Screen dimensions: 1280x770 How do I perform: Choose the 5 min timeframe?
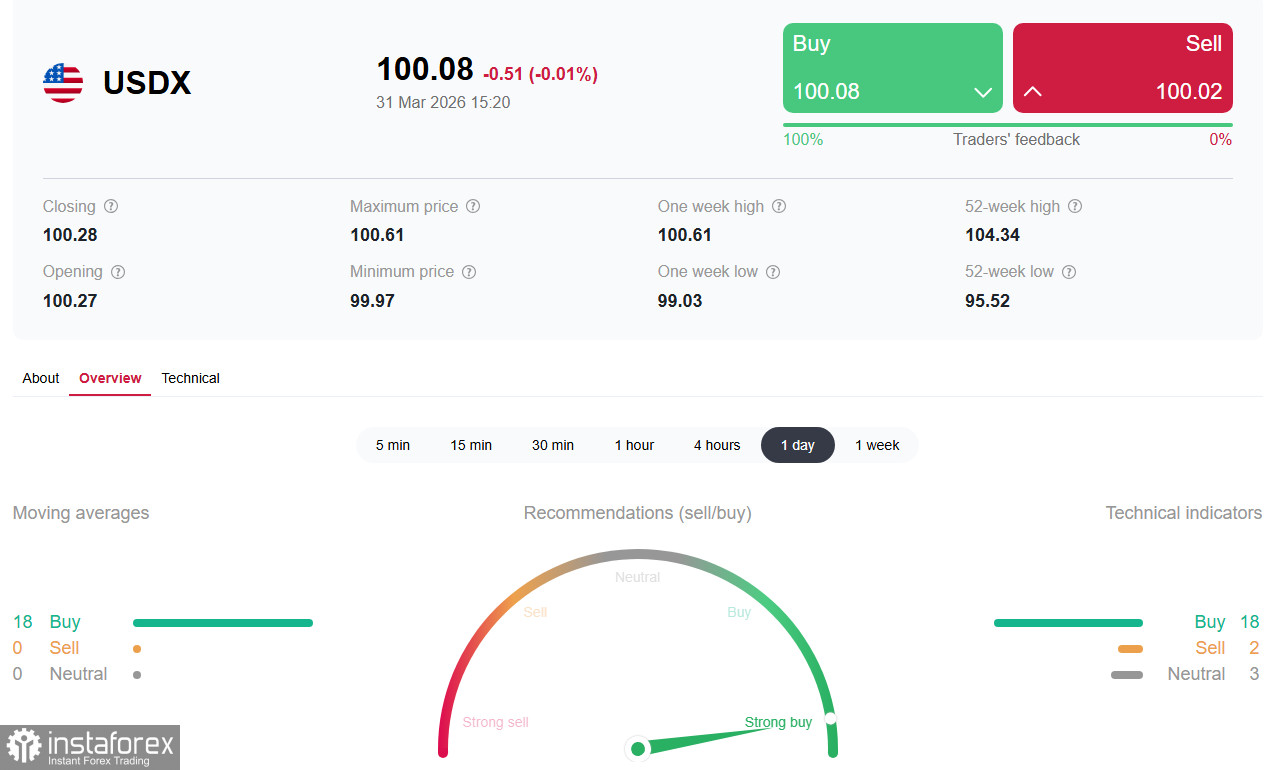click(393, 445)
